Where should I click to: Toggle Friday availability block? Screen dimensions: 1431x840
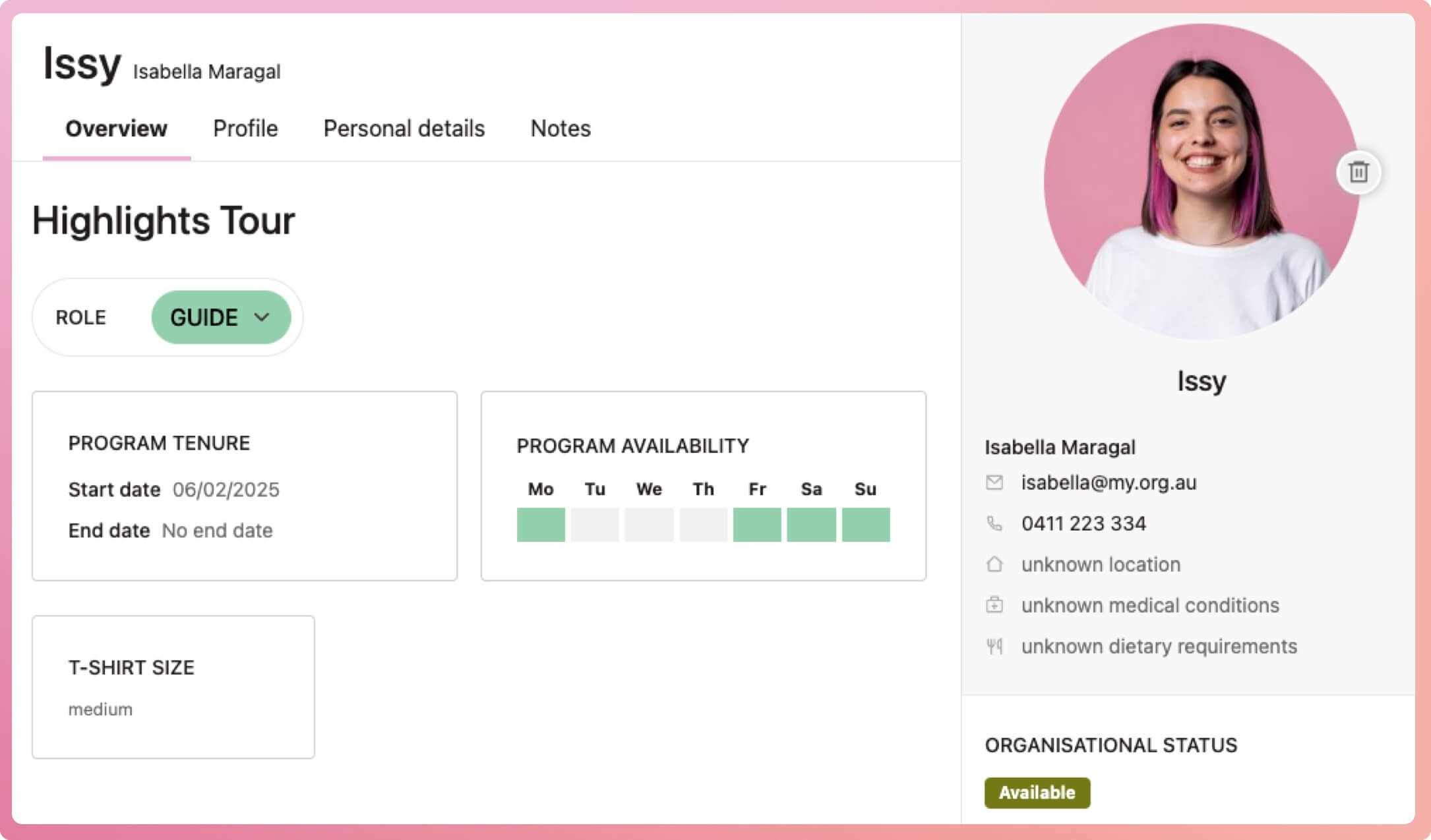757,524
